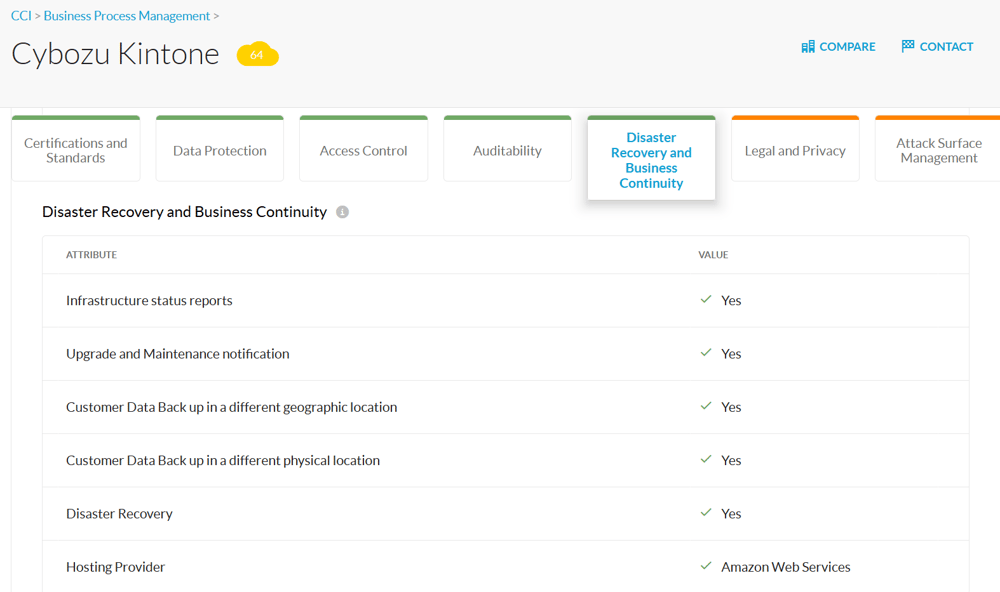The image size is (1000, 592).
Task: Select the Access Control tab
Action: coord(364,149)
